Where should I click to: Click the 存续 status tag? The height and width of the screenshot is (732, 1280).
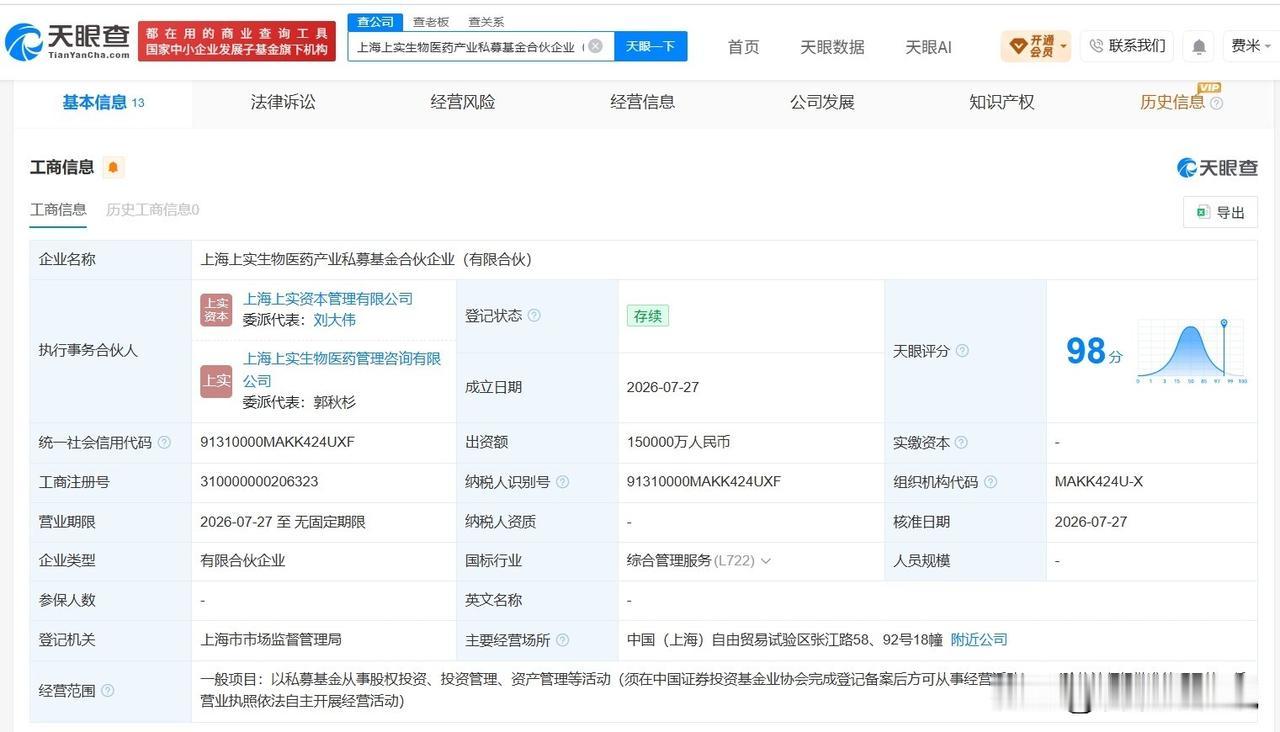(648, 316)
